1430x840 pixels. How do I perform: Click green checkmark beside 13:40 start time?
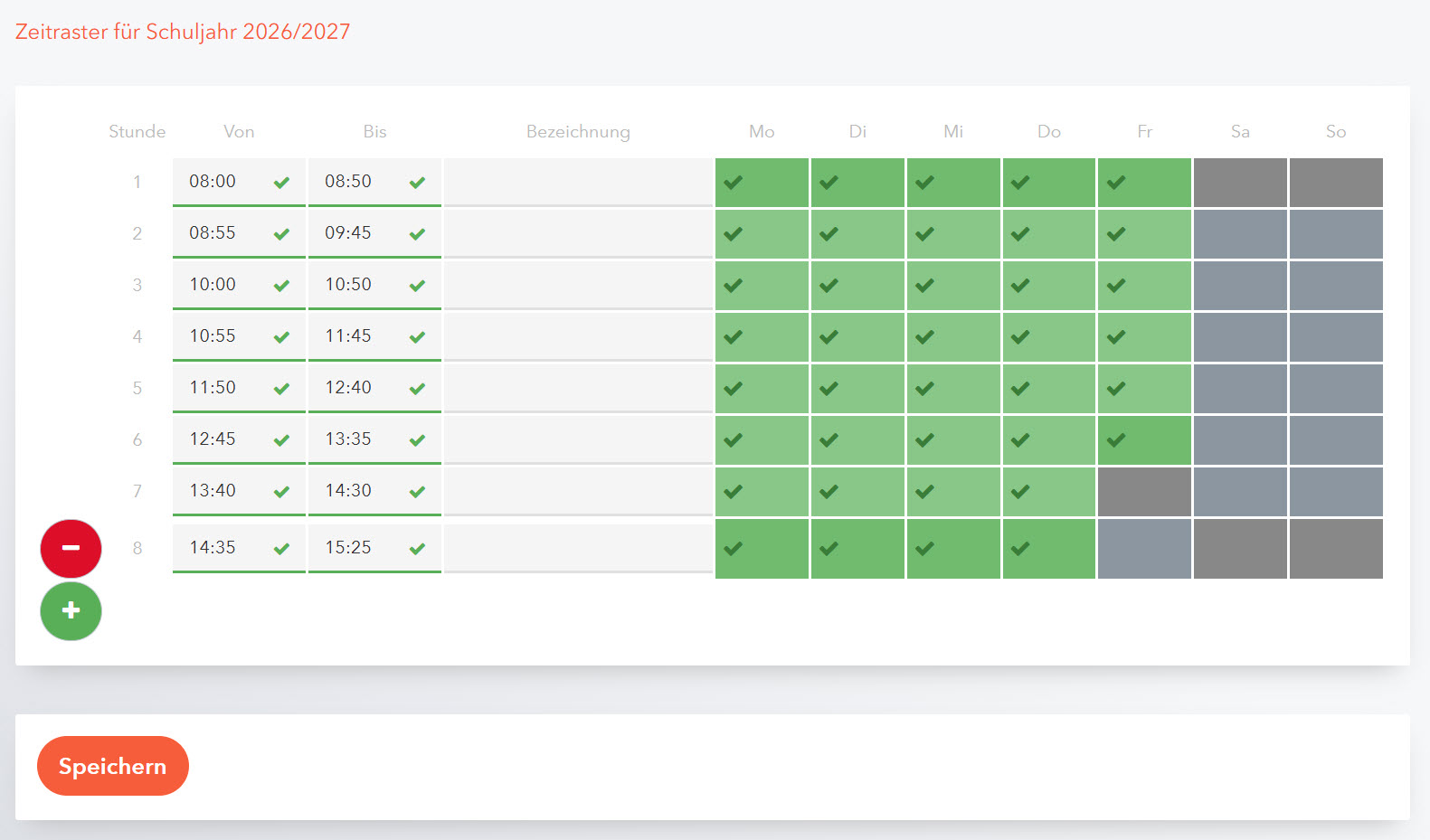(x=281, y=492)
